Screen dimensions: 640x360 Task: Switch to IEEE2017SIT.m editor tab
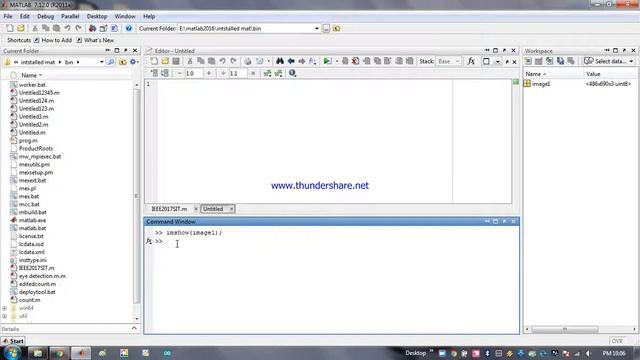[169, 209]
